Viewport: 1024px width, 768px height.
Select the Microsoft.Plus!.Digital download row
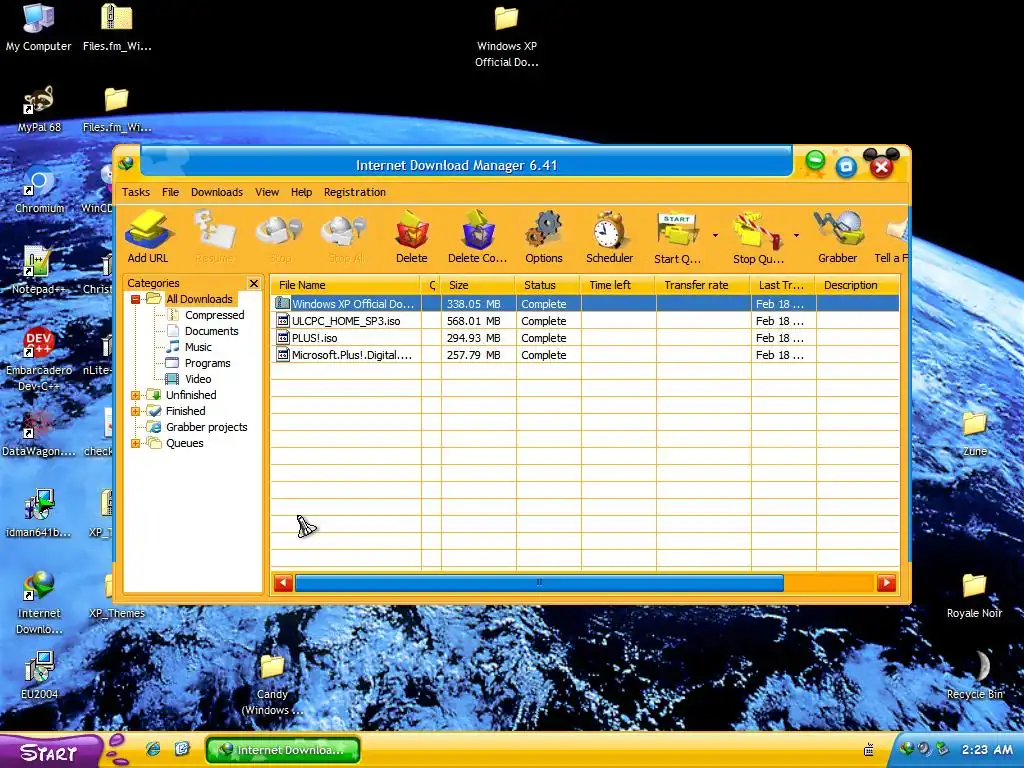(x=585, y=355)
